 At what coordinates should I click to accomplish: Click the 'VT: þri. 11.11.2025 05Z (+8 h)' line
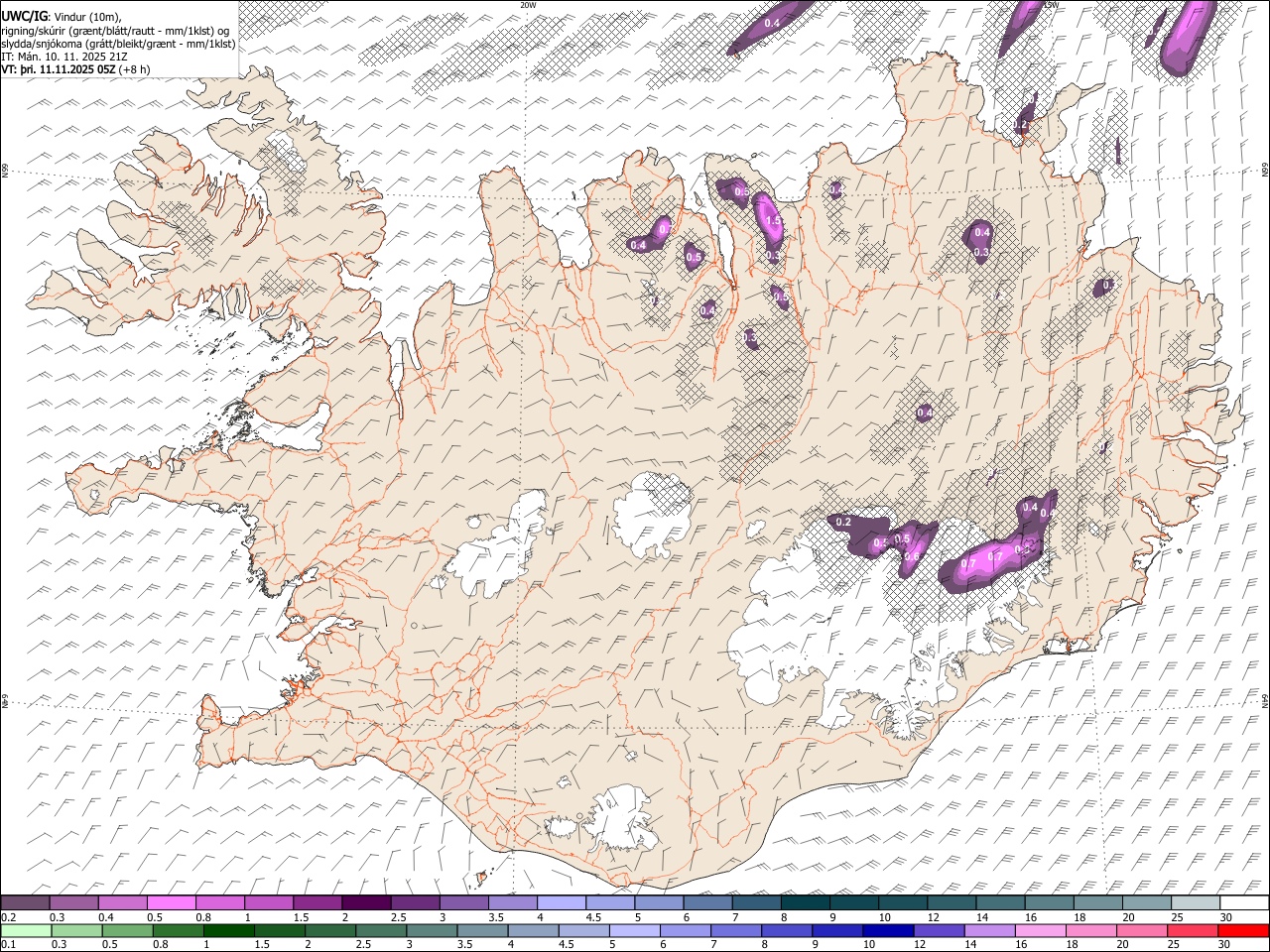pyautogui.click(x=76, y=69)
